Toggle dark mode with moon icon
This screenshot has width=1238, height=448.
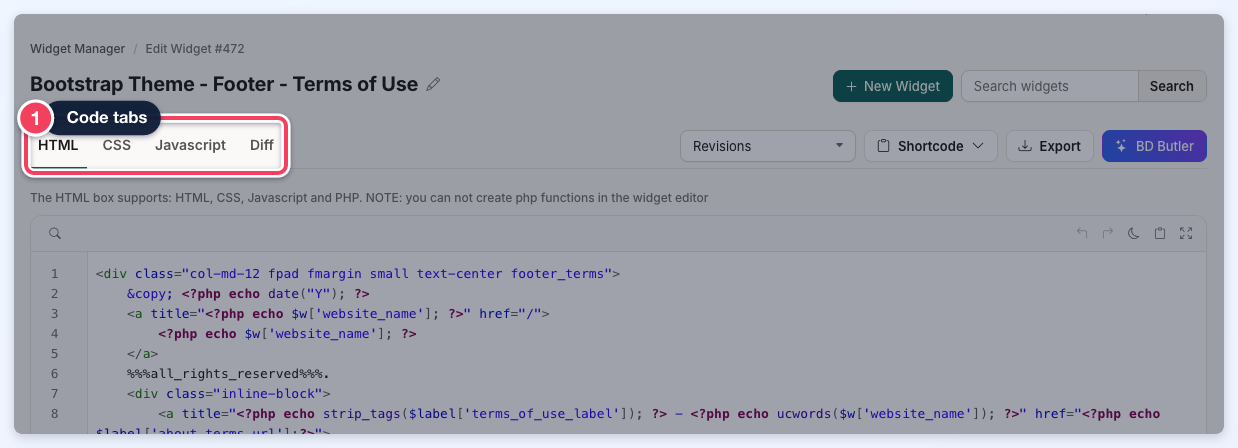click(x=1134, y=233)
